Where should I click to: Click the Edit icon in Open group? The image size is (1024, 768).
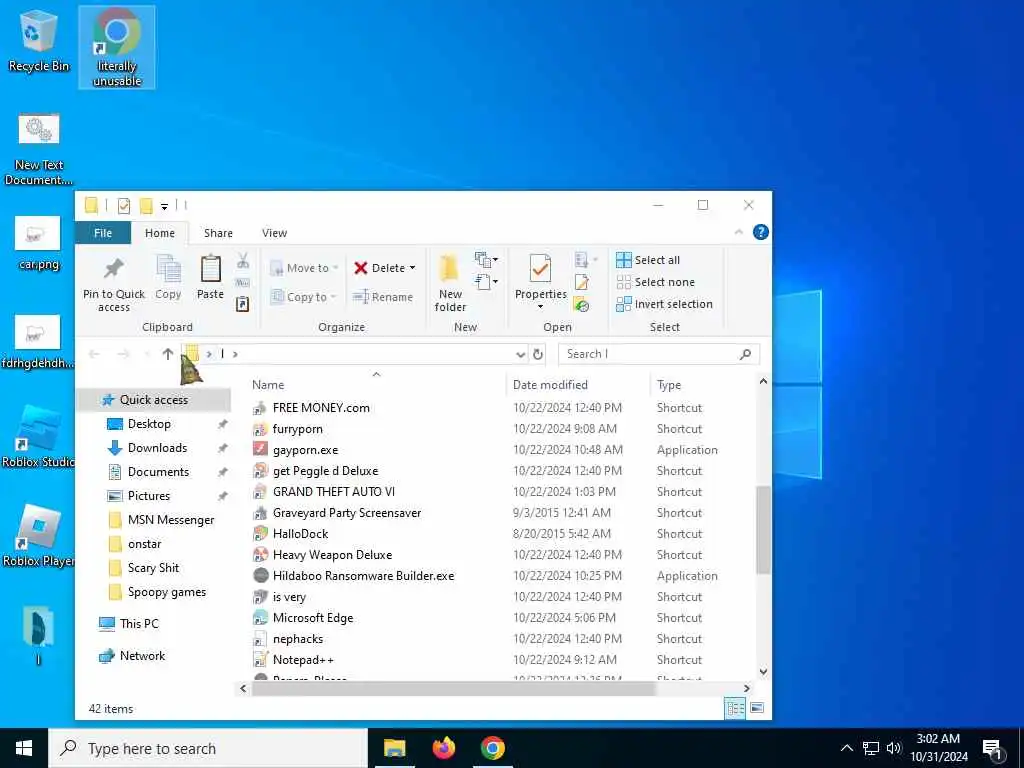[x=581, y=282]
